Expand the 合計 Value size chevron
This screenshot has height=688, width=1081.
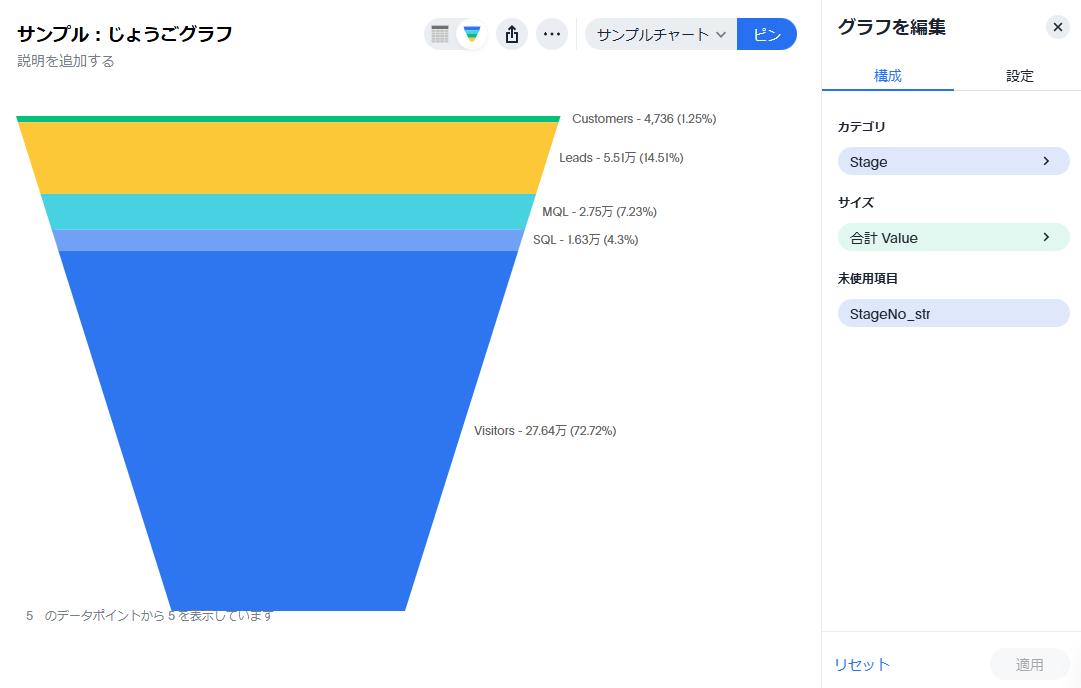click(x=1046, y=237)
